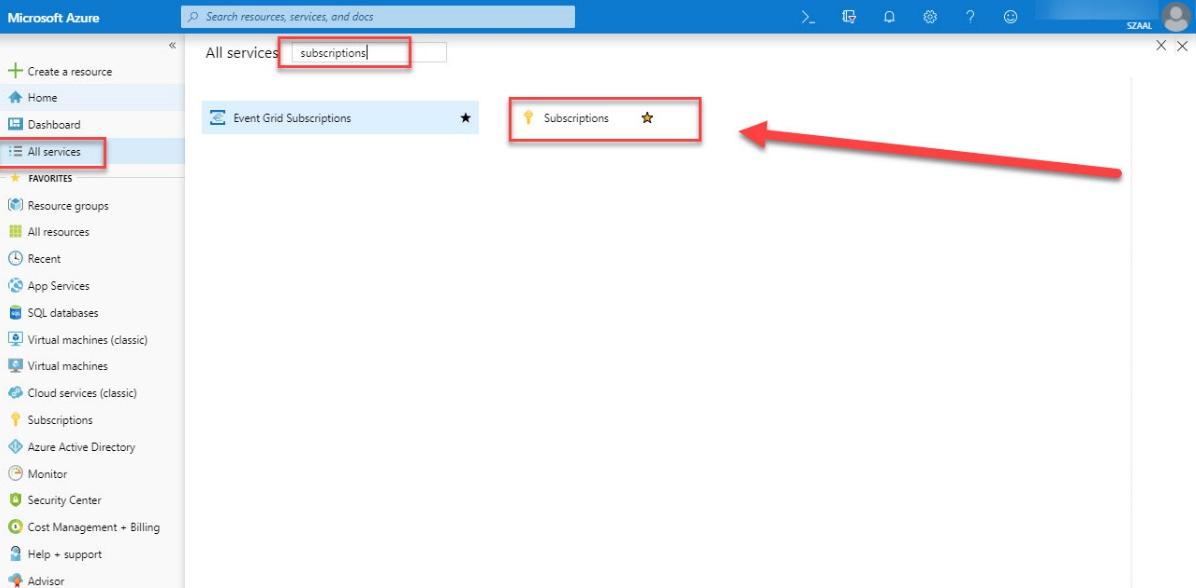Collapse the left sidebar with the double chevron
The height and width of the screenshot is (588, 1196).
172,46
